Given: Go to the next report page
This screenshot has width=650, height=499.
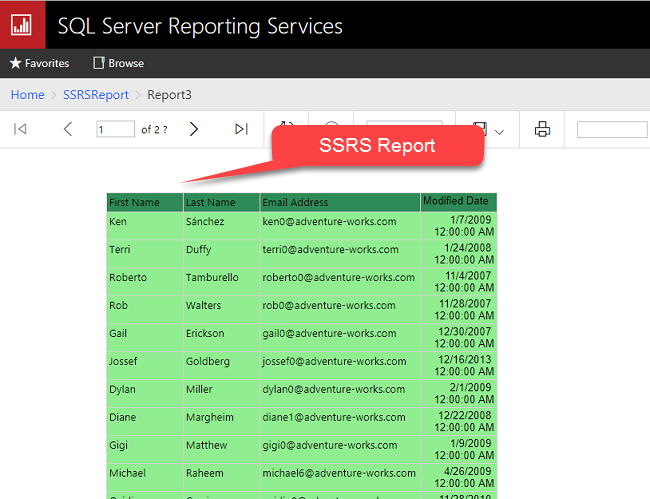Looking at the screenshot, I should coord(193,129).
